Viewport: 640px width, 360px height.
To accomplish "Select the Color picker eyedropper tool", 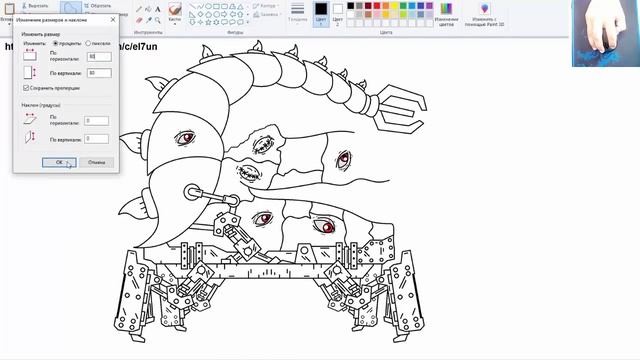I will click(x=149, y=20).
